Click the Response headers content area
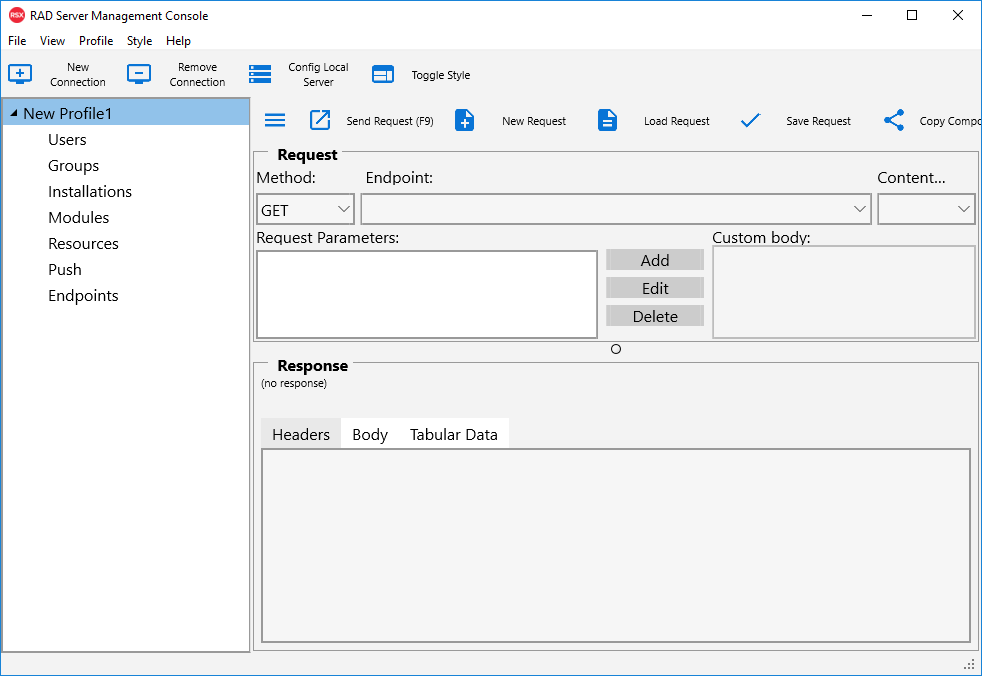The width and height of the screenshot is (982, 676). [616, 545]
